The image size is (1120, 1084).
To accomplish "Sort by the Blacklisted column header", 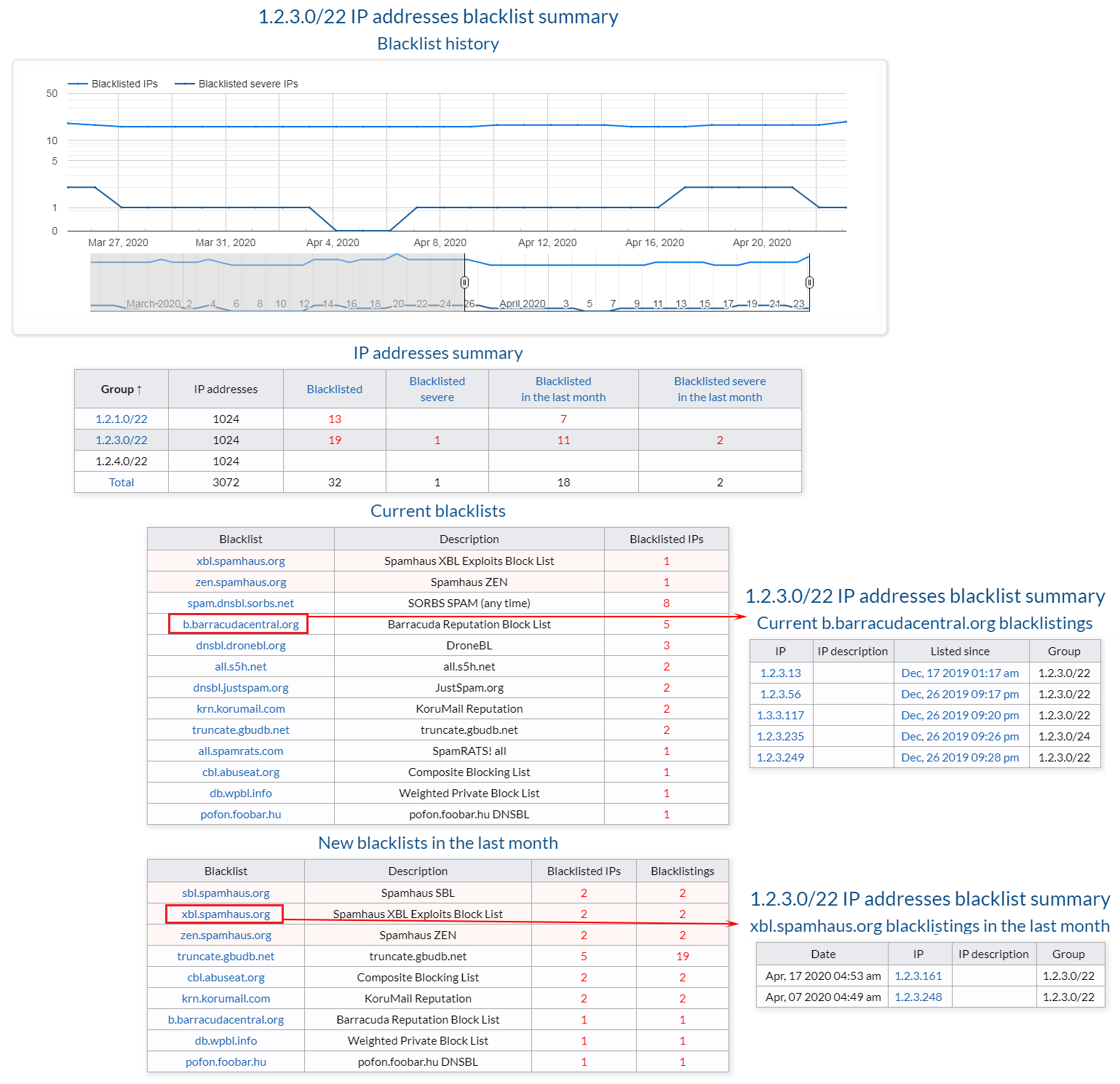I will coord(334,389).
